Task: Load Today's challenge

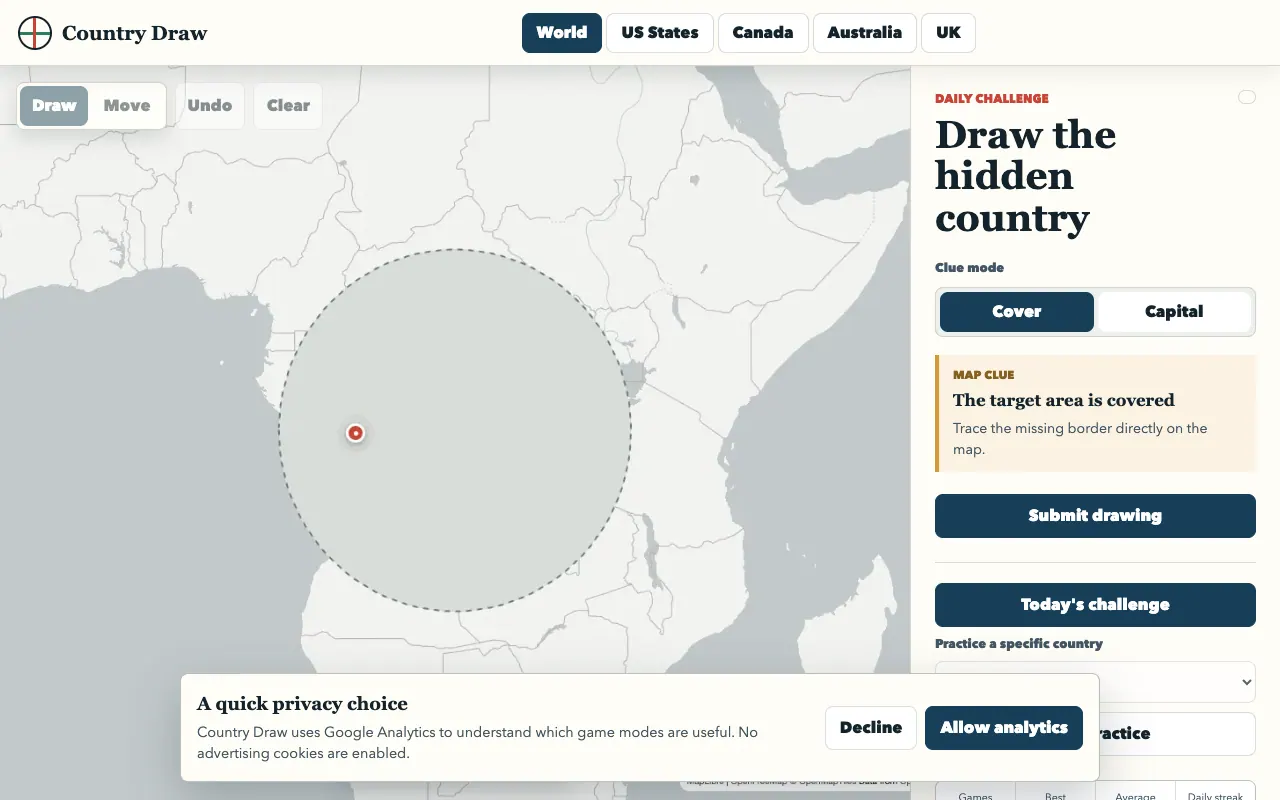Action: click(1095, 605)
